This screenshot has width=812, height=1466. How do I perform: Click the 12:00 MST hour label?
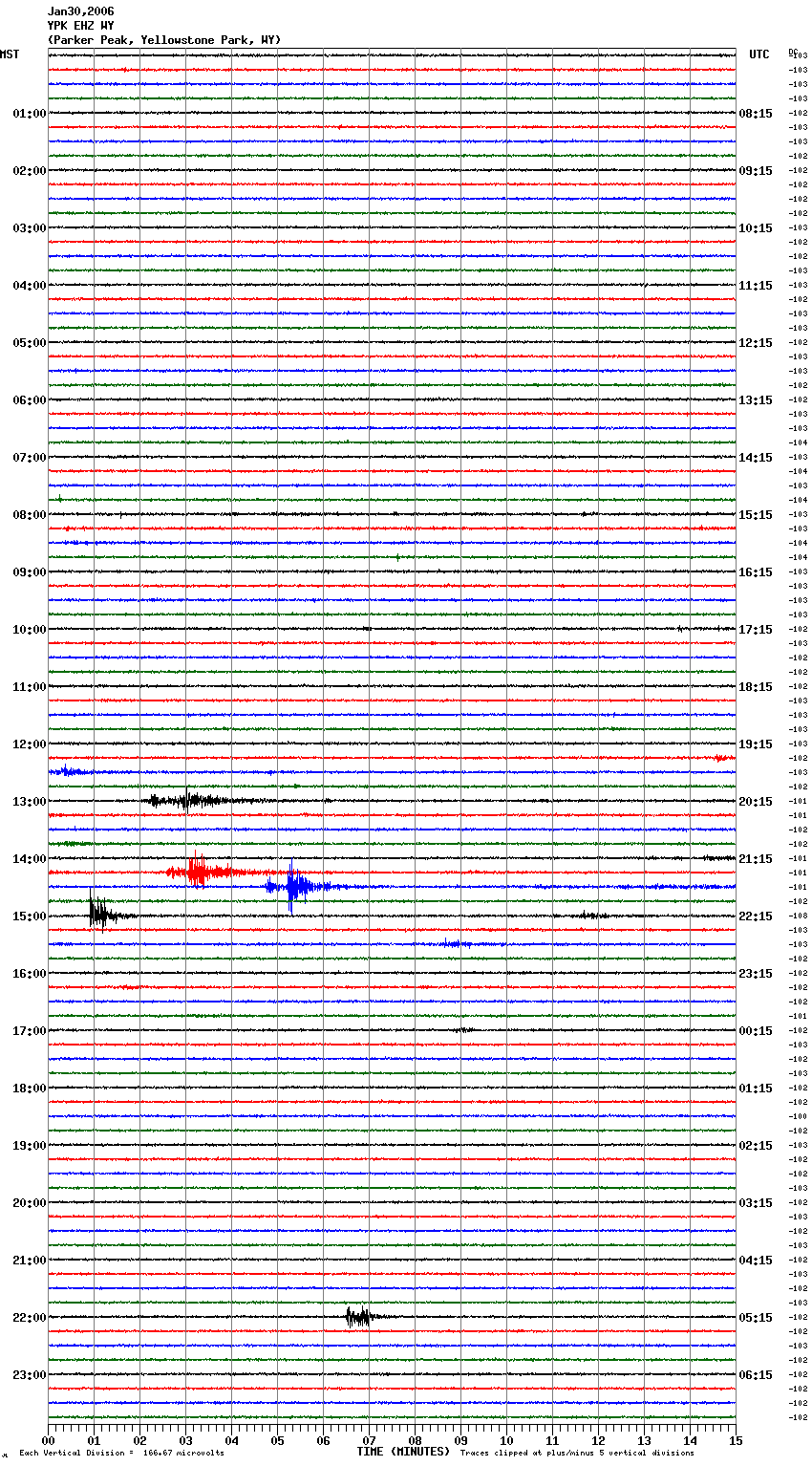coord(30,744)
